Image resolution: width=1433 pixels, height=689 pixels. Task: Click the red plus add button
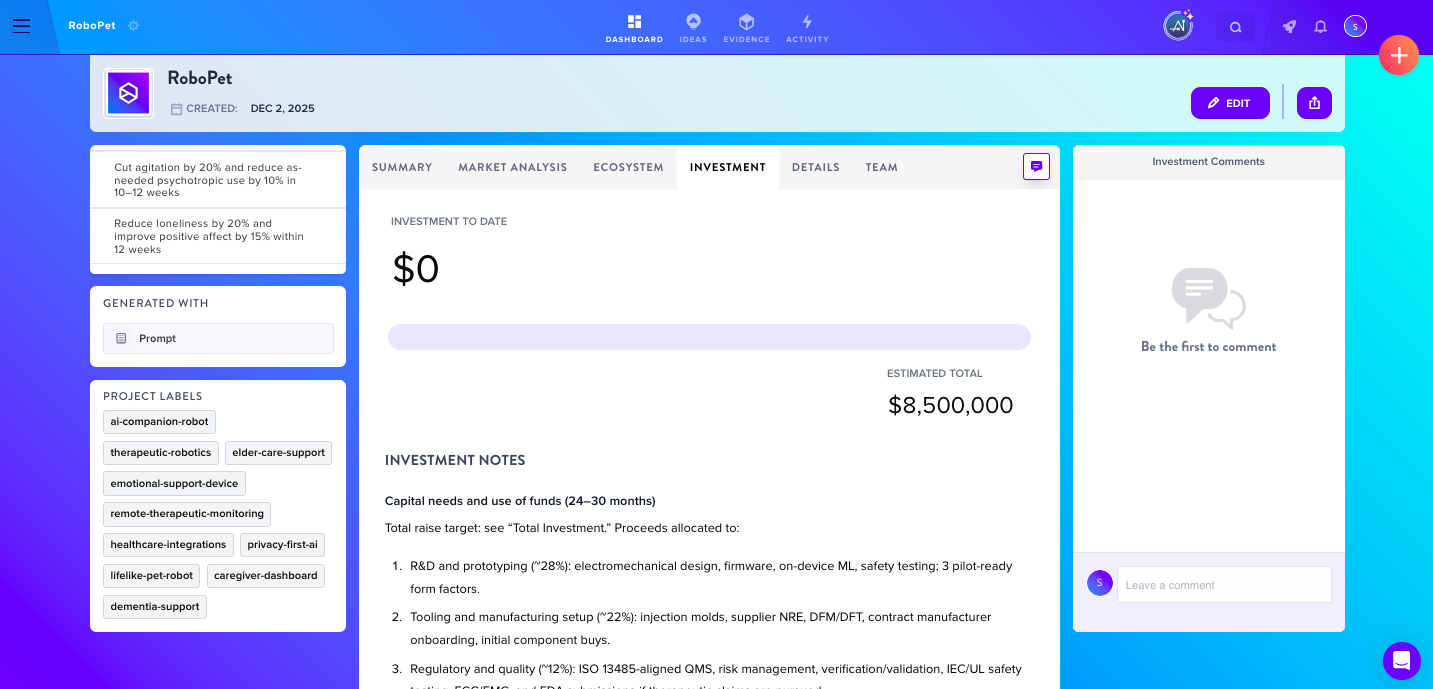(x=1398, y=55)
